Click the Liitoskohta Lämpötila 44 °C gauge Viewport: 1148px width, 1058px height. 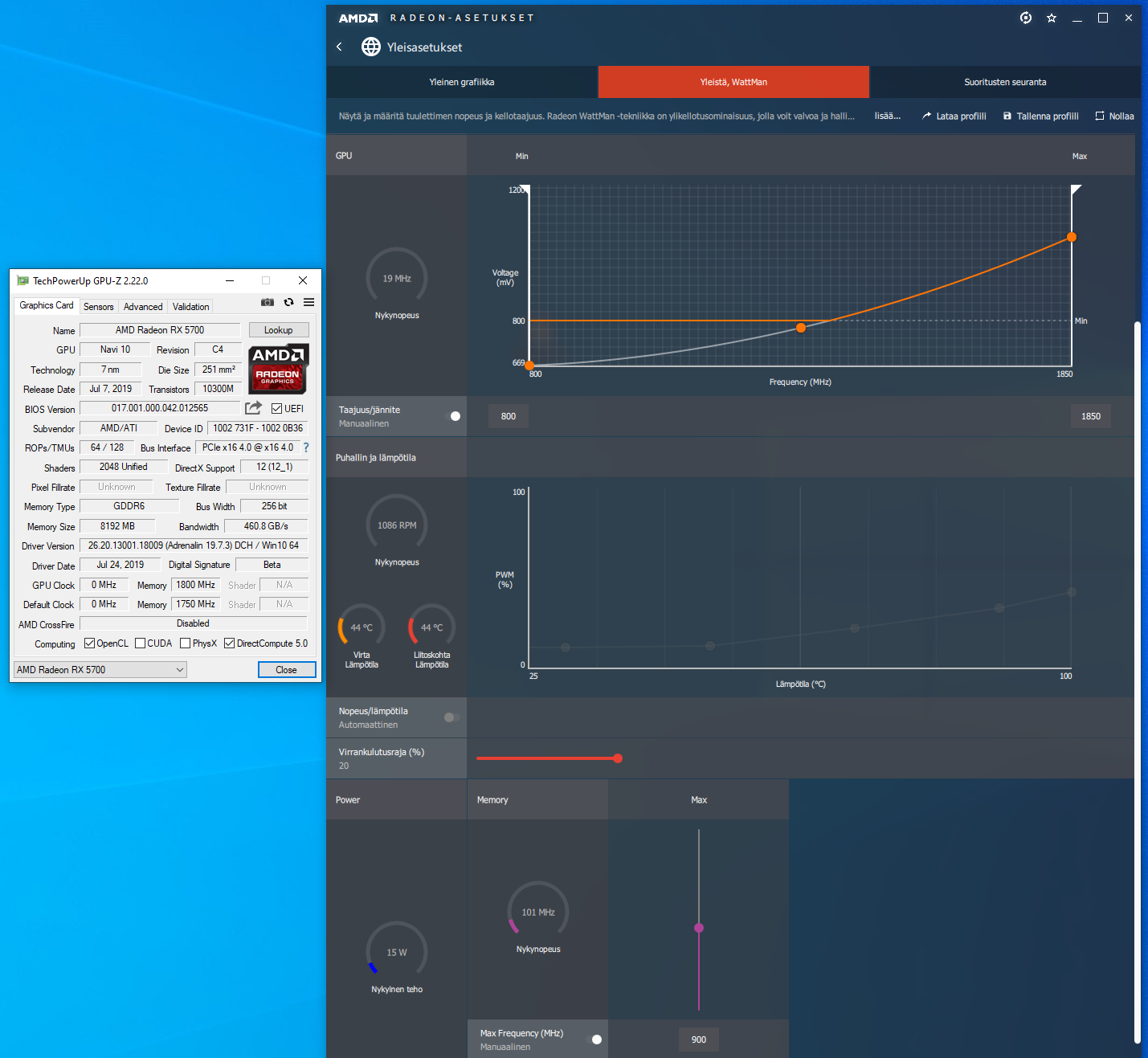pyautogui.click(x=432, y=627)
